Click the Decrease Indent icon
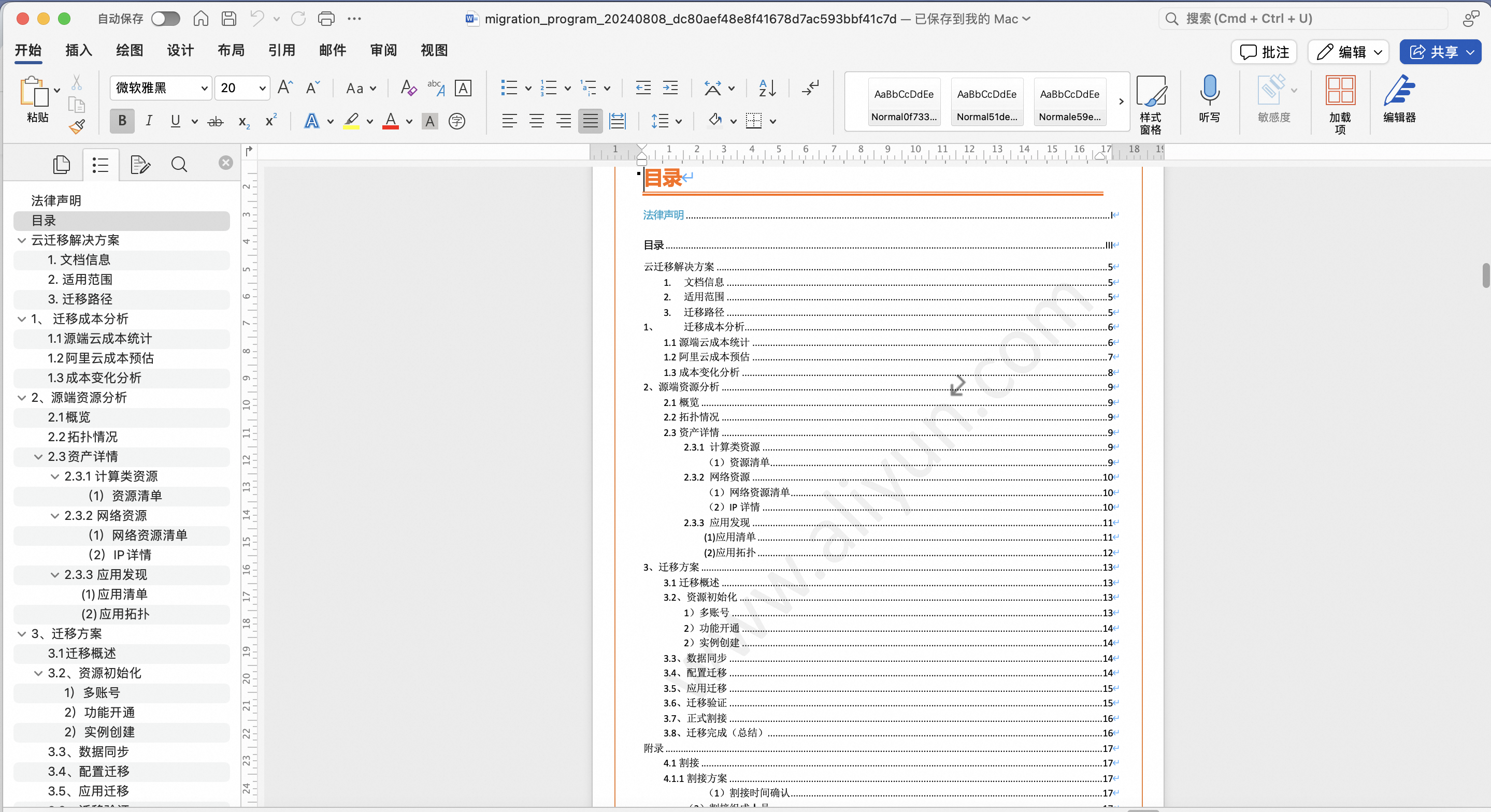 click(x=643, y=88)
